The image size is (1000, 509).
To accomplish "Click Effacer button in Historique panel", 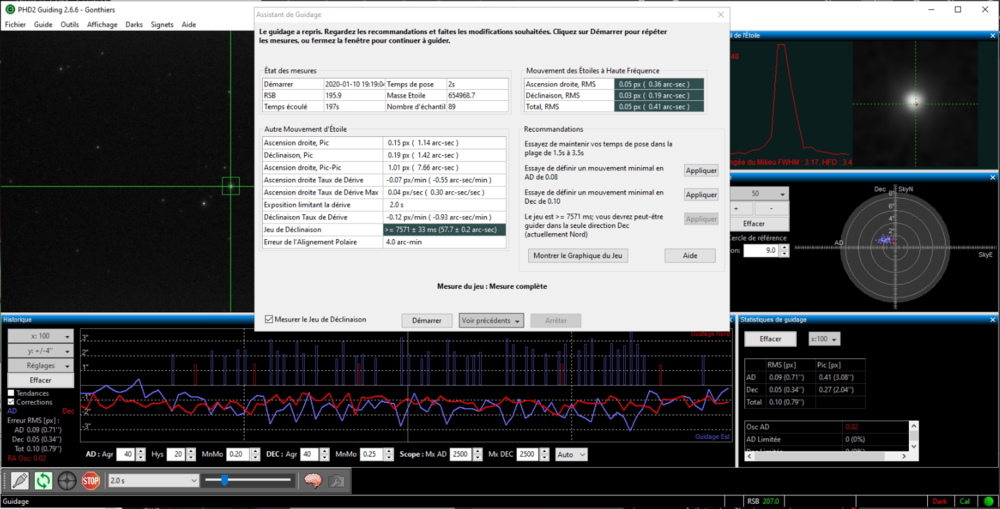I will coord(41,380).
